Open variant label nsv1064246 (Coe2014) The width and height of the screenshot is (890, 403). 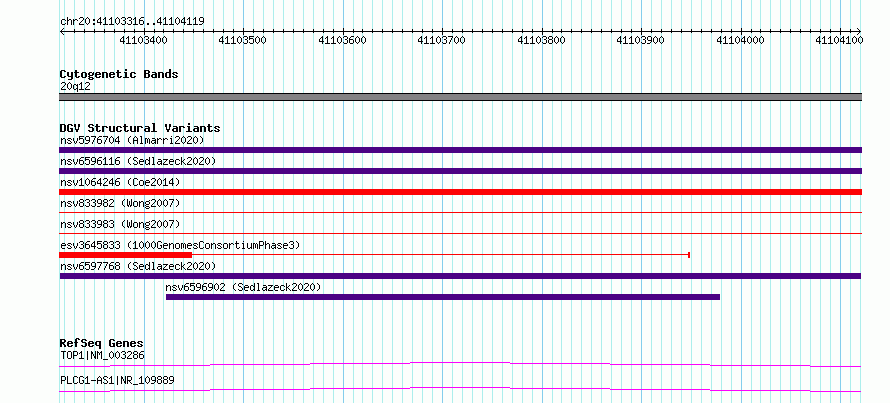[x=120, y=182]
